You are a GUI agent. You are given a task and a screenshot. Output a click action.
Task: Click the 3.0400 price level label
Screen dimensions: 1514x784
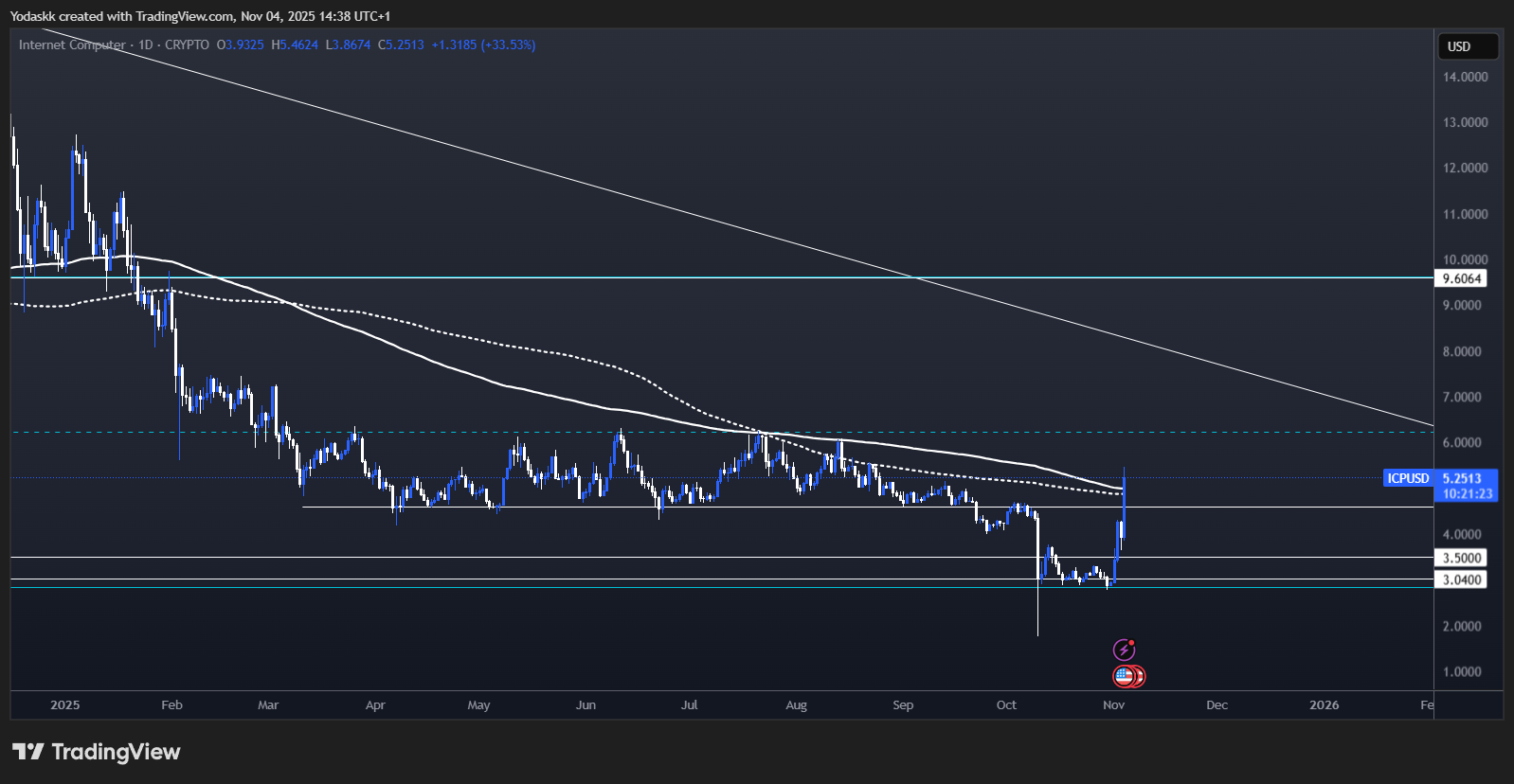(1461, 579)
